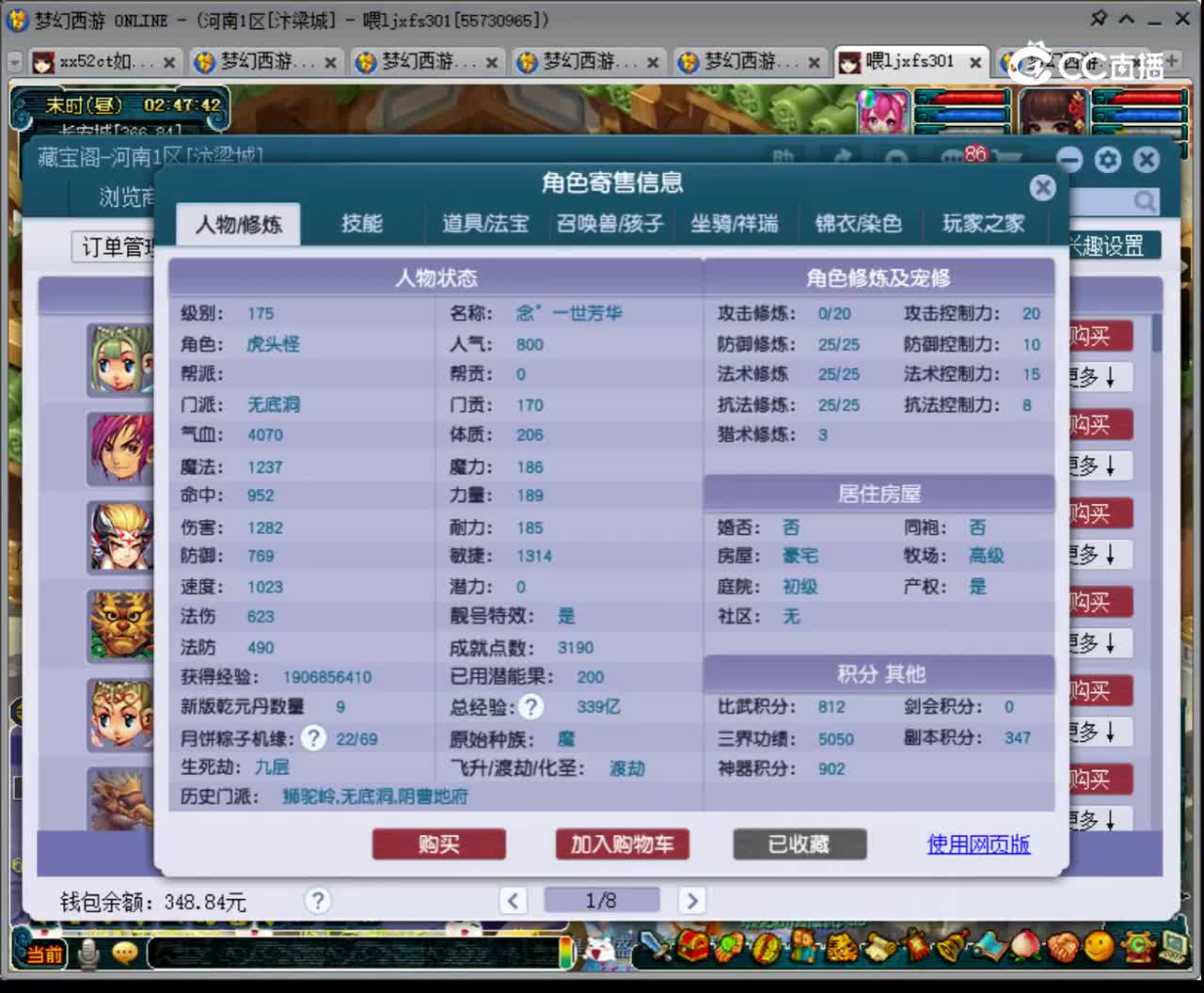The width and height of the screenshot is (1204, 993).
Task: Click the character's red health bar
Action: [1138, 98]
